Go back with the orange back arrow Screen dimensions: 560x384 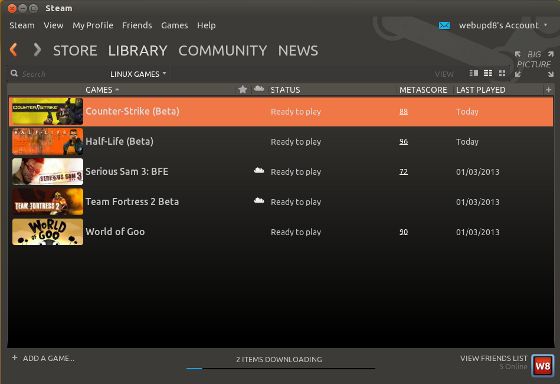(x=14, y=50)
